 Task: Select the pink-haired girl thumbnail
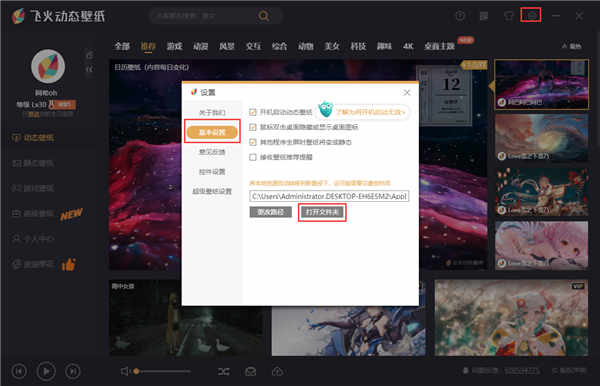542,245
